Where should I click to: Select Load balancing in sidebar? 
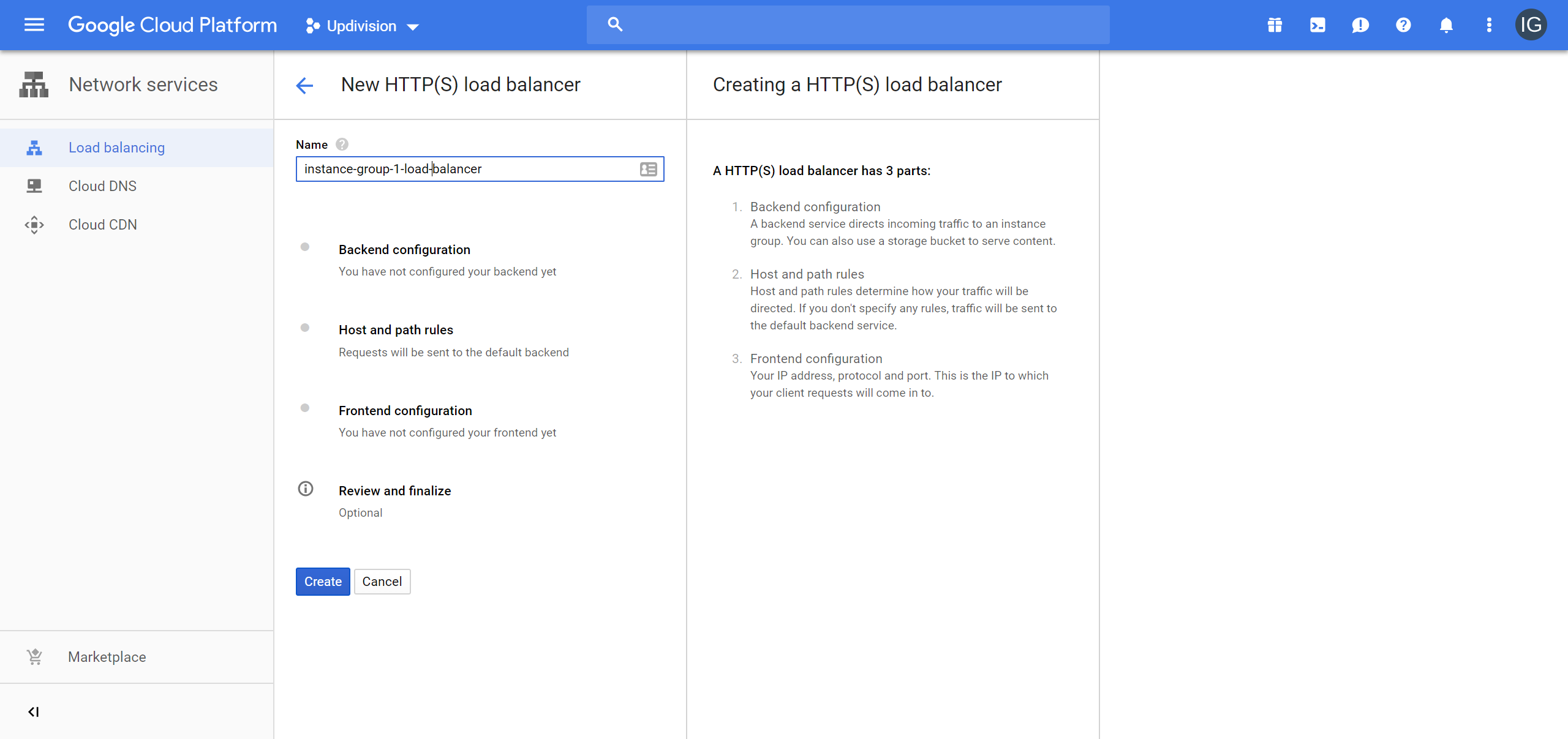(x=137, y=148)
